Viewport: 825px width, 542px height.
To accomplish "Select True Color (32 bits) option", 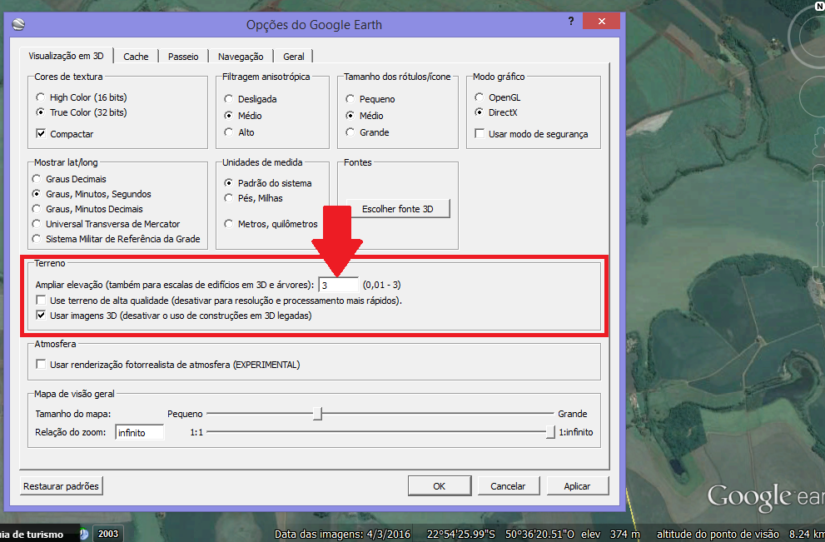I will (x=82, y=112).
